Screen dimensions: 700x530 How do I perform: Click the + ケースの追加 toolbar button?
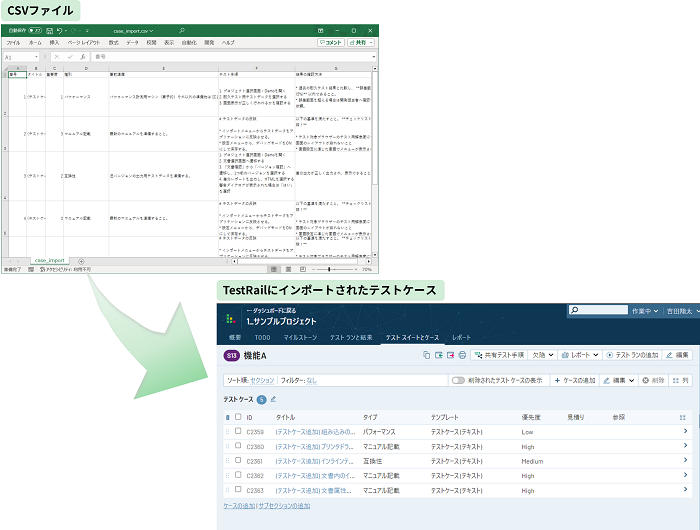pos(575,380)
